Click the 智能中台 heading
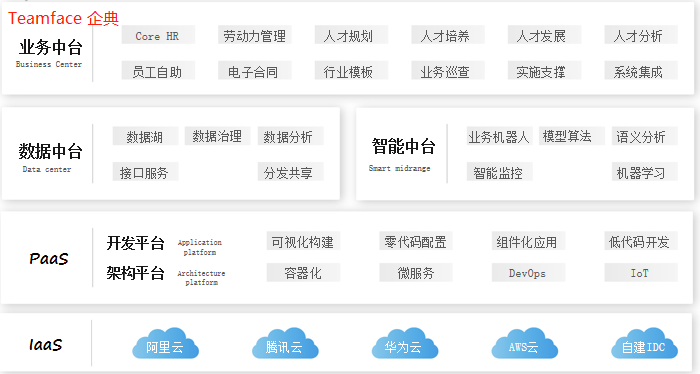The height and width of the screenshot is (374, 700). (x=403, y=146)
